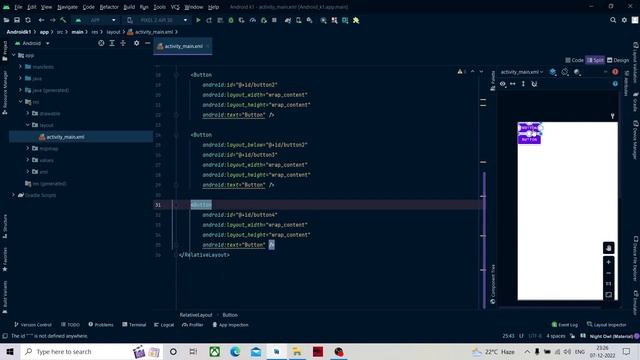Open the Event Log
This screenshot has height=360, width=640.
pos(565,325)
